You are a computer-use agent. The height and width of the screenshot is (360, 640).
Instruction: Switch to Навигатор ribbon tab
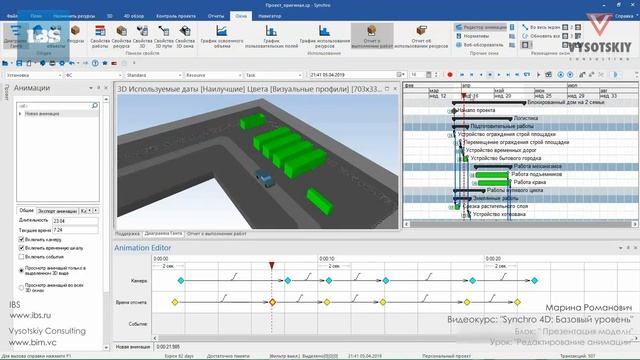pos(270,16)
